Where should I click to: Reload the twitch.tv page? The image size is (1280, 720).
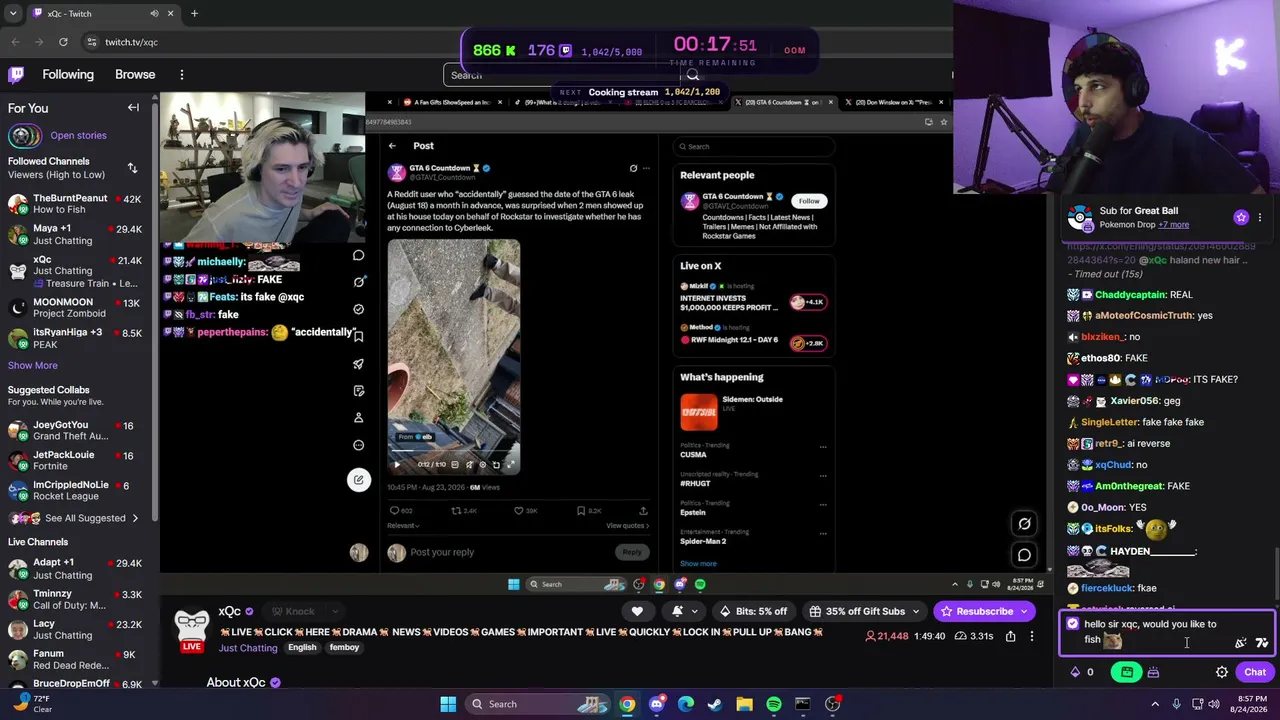63,42
